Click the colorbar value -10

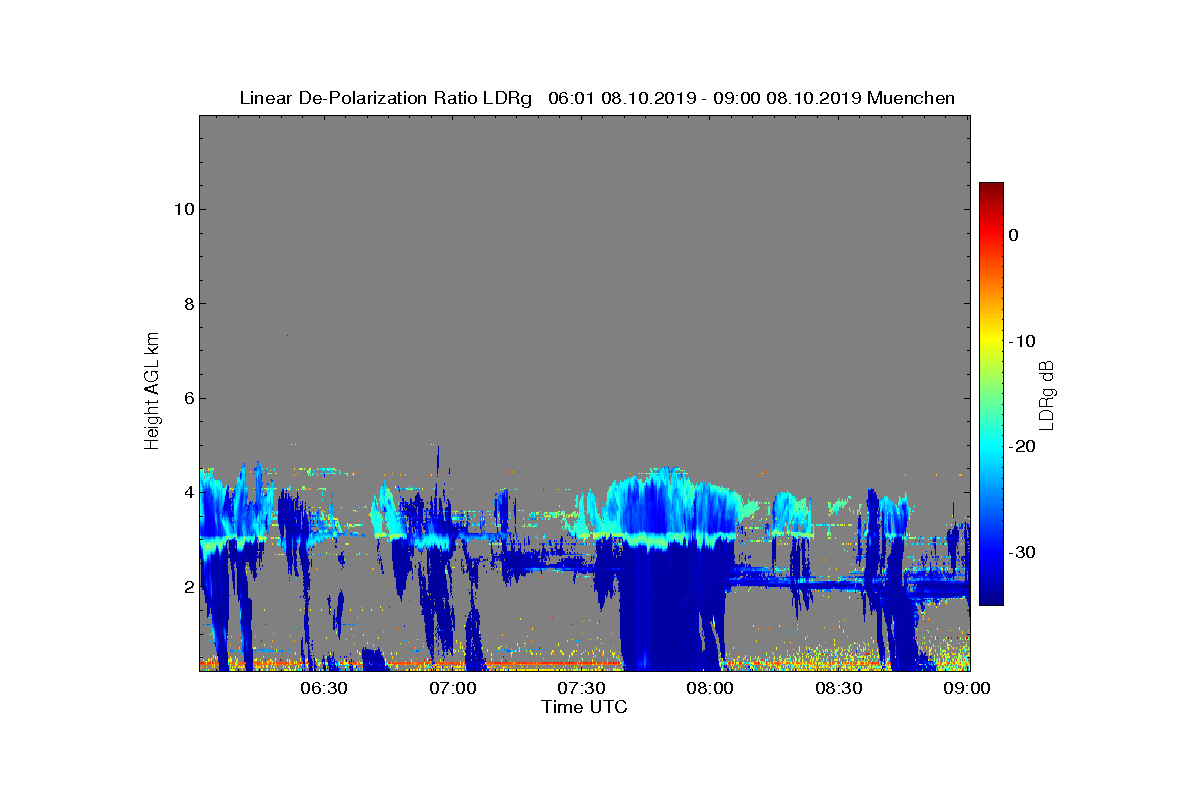coord(1021,341)
